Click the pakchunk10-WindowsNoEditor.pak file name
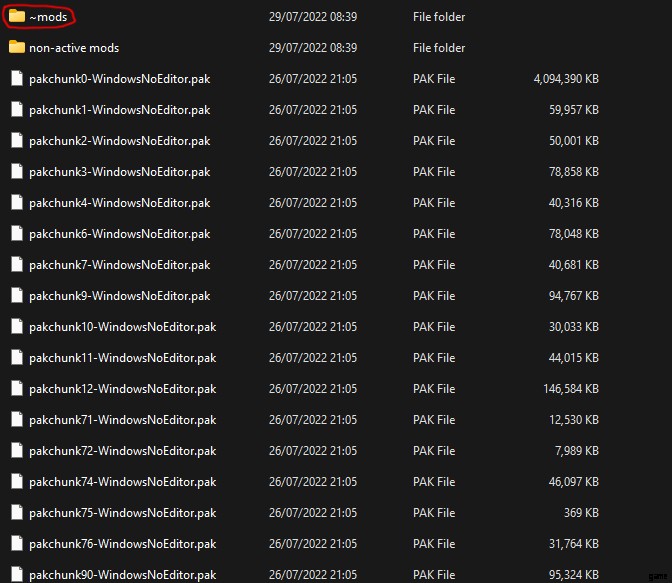 tap(122, 327)
